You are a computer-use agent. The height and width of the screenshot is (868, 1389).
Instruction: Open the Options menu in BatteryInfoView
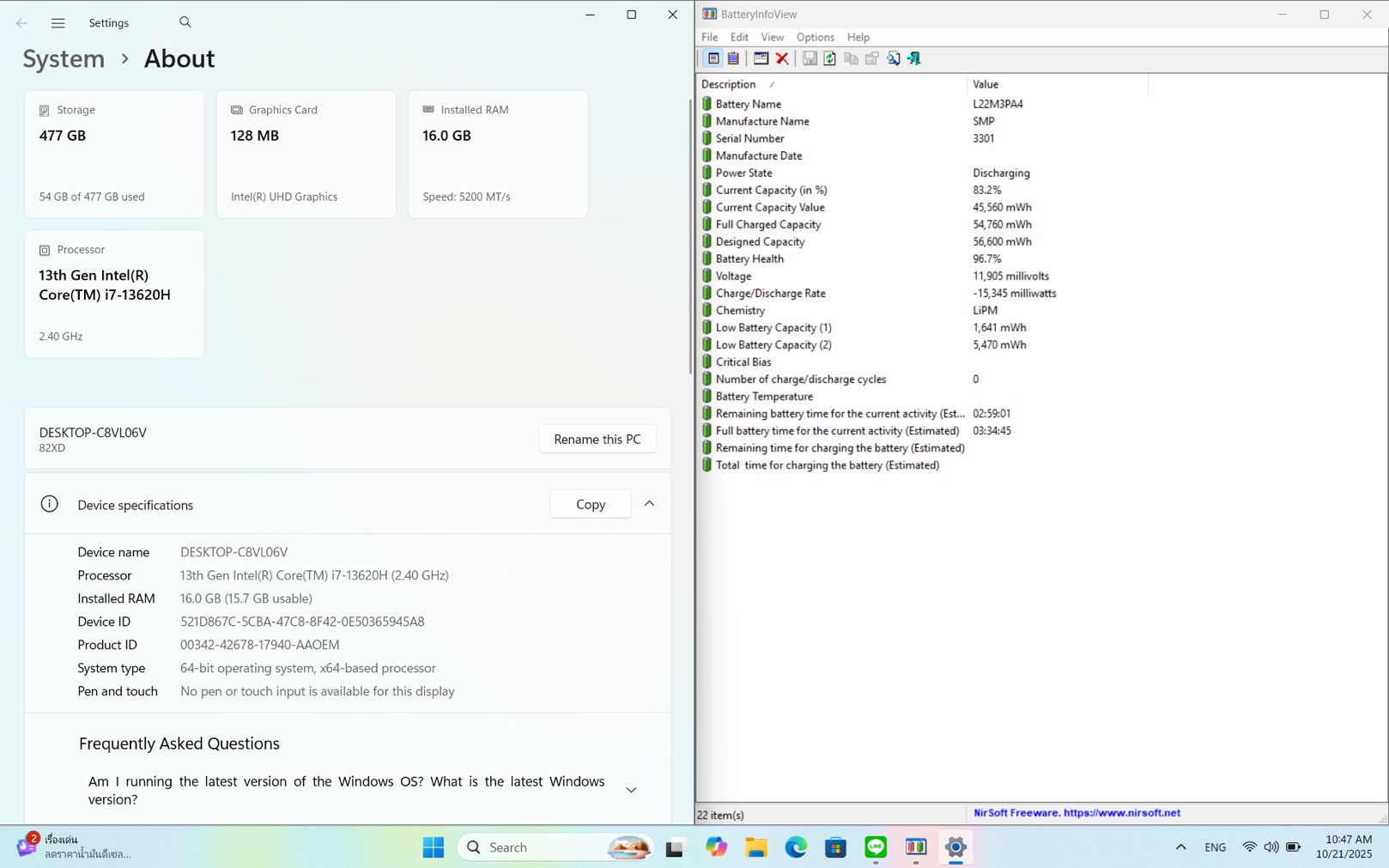click(815, 37)
